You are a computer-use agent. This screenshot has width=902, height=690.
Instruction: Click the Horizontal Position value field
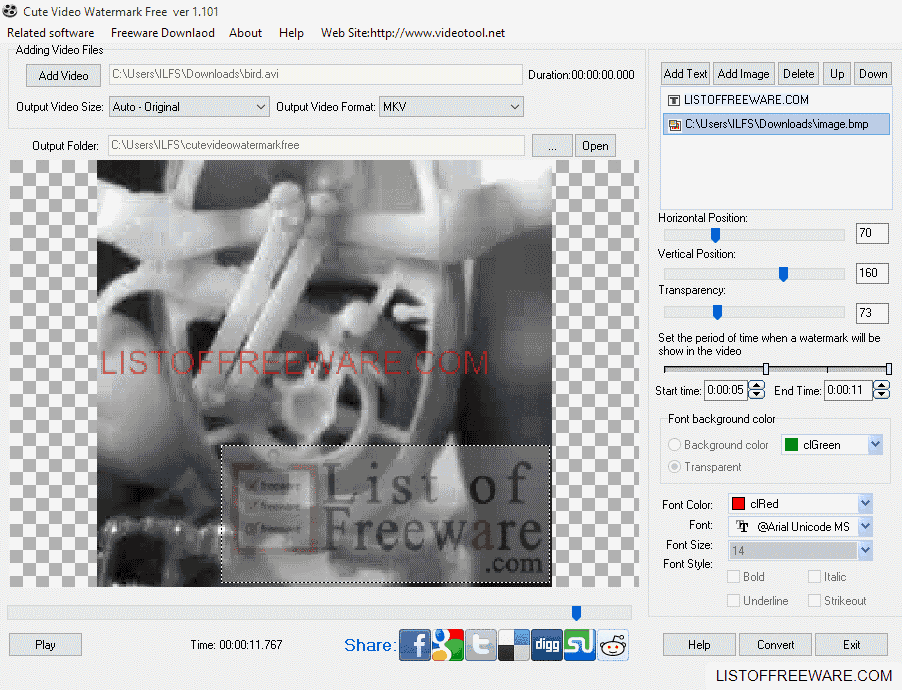pos(872,233)
